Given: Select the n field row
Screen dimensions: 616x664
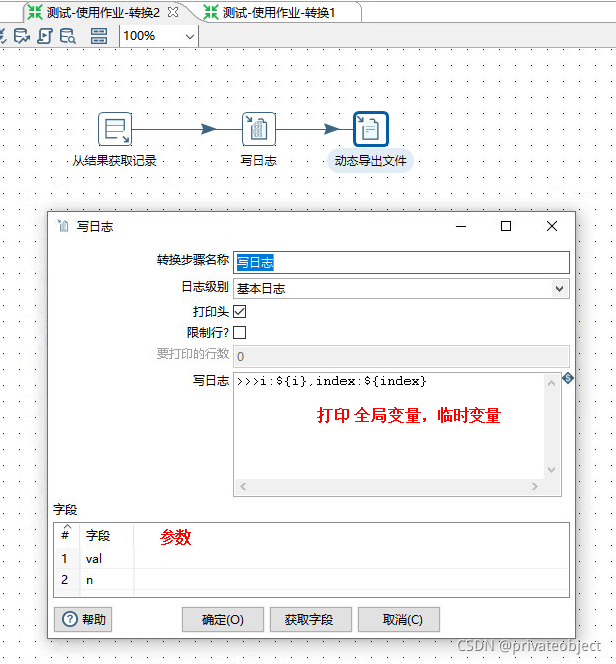Looking at the screenshot, I should click(x=311, y=579).
